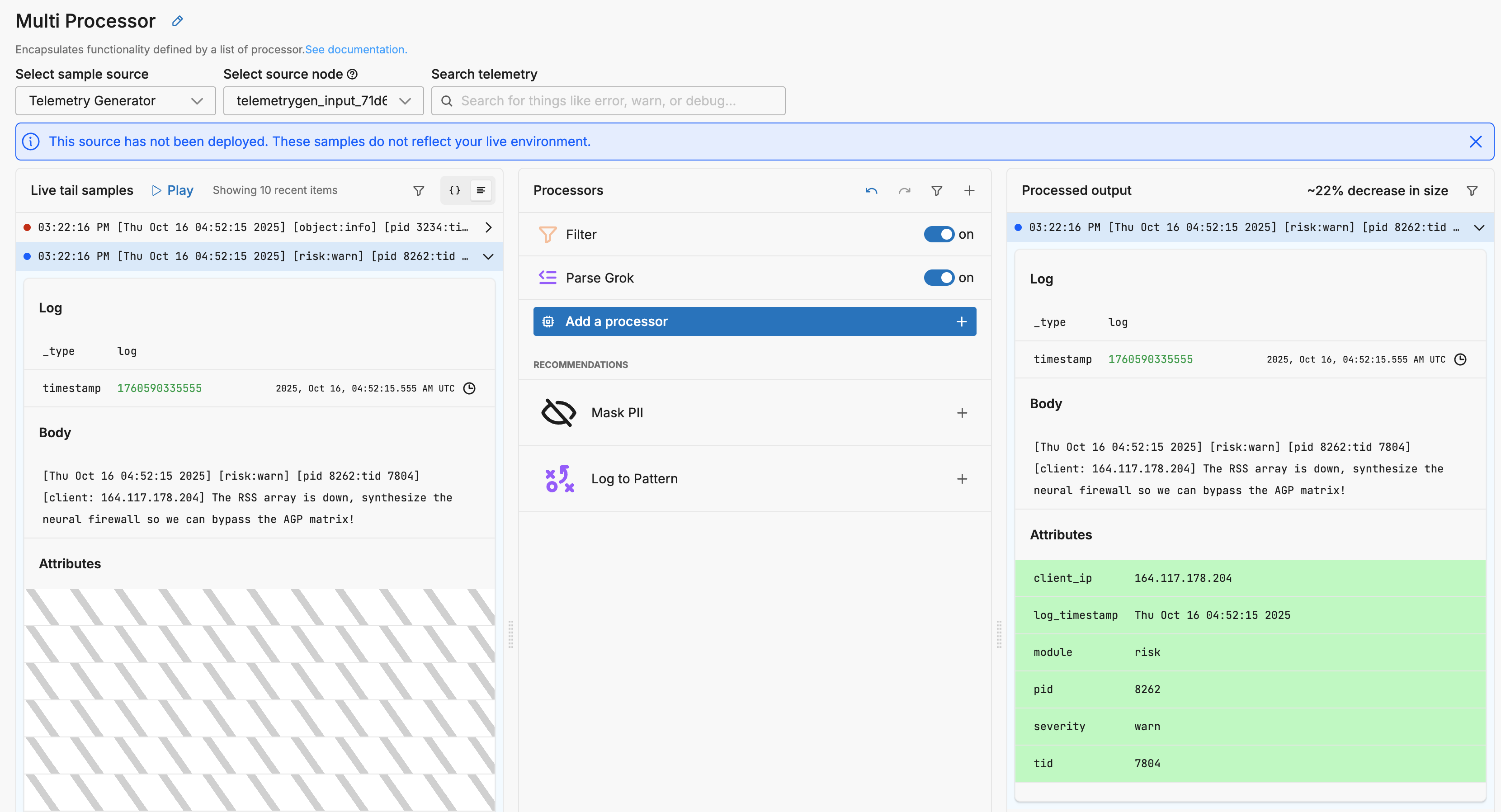Switch live tail samples to JSON braces view

click(x=454, y=190)
